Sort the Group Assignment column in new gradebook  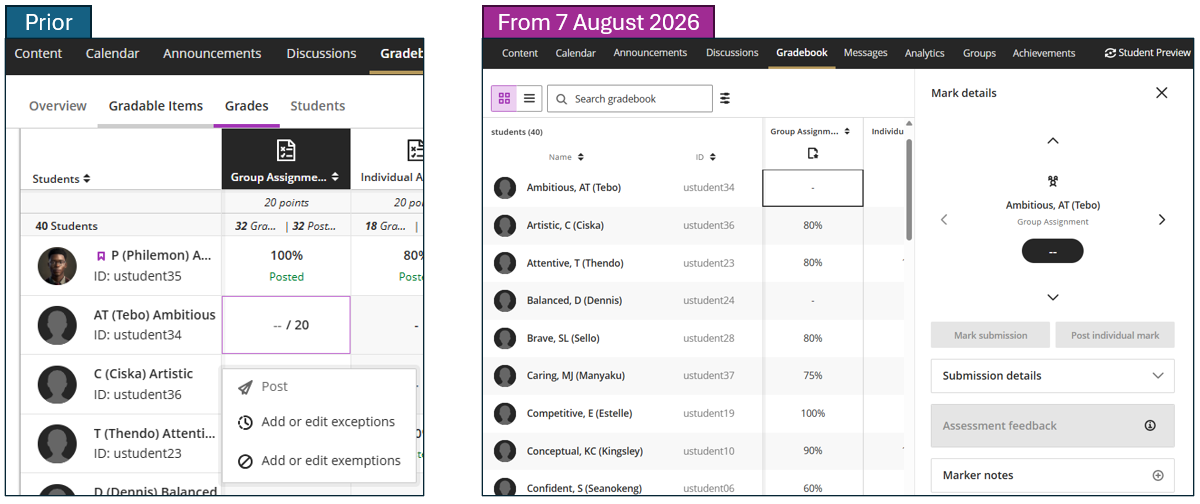(x=810, y=131)
